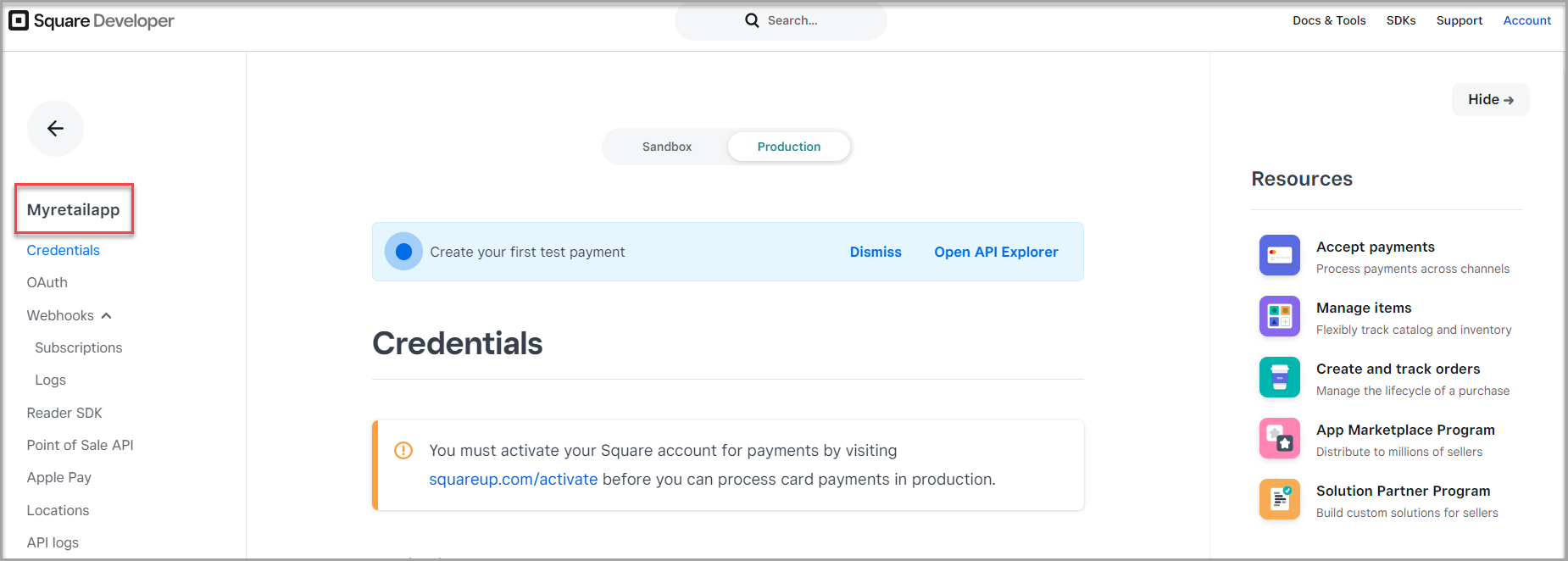Click the App Marketplace Program icon
Screen dimensions: 1568x561
pos(1279,438)
